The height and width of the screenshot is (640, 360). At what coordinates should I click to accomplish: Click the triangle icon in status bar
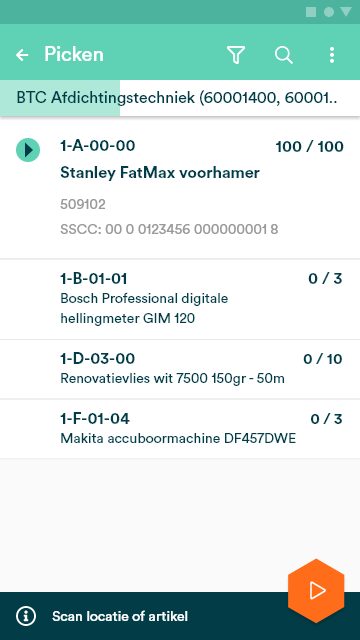[x=346, y=12]
